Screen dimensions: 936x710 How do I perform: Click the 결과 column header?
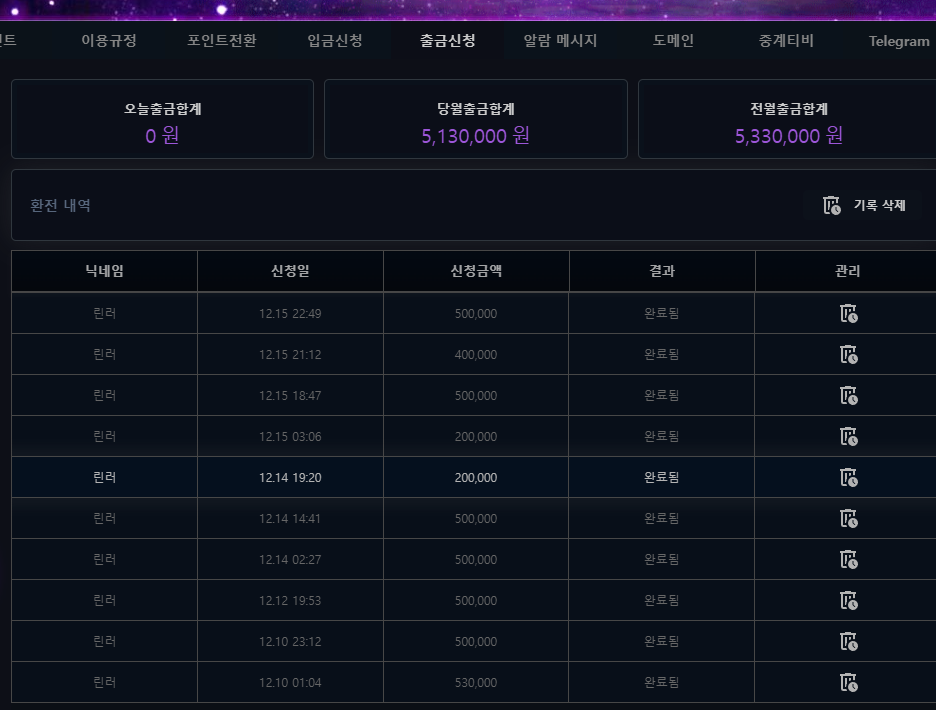(x=661, y=271)
